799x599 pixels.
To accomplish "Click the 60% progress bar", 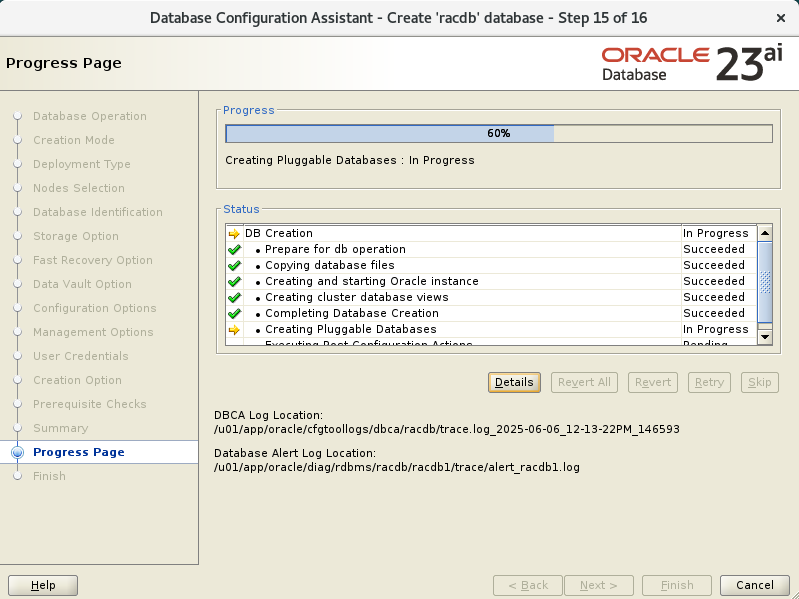I will click(x=499, y=133).
